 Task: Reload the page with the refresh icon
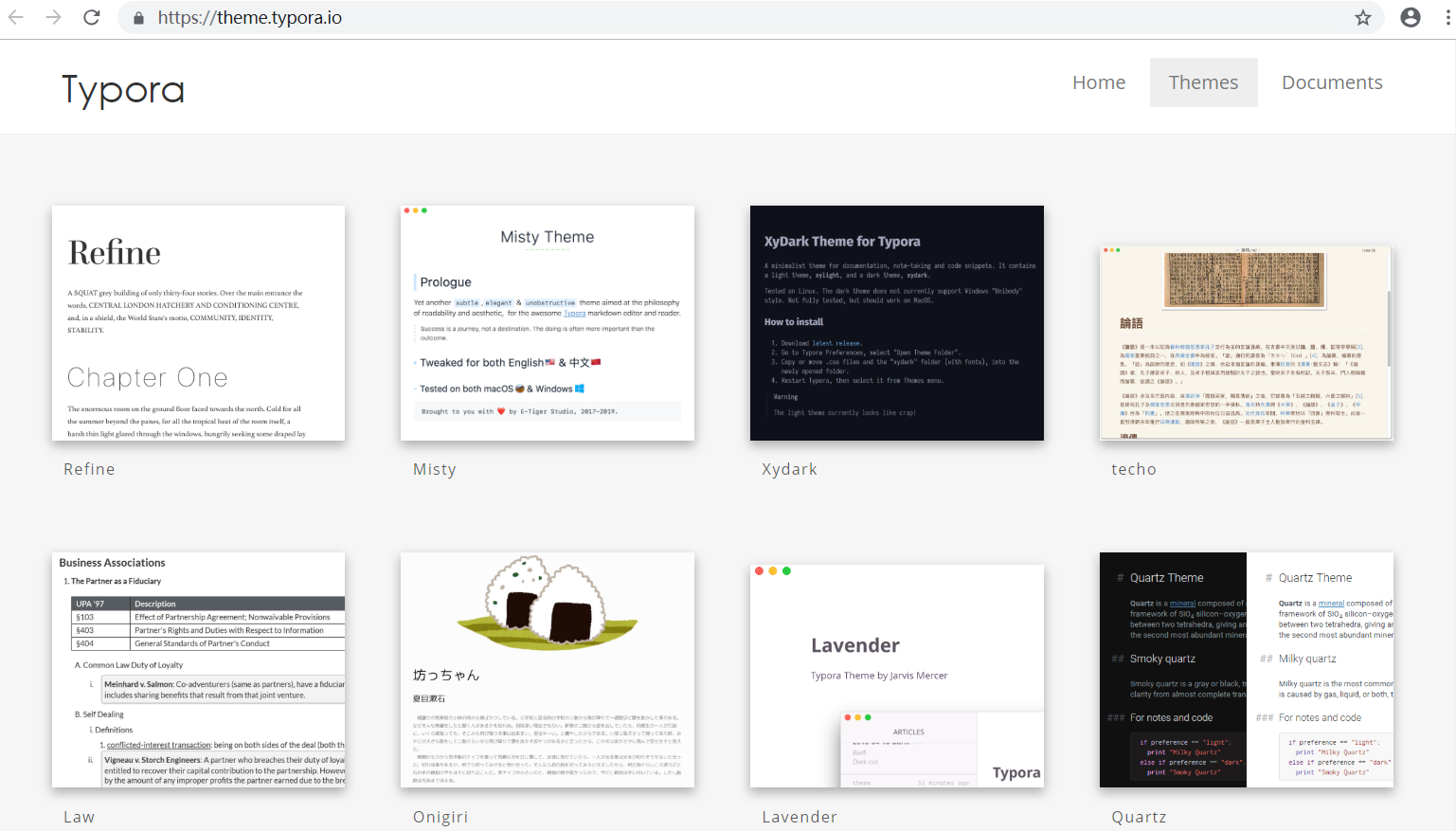point(91,17)
